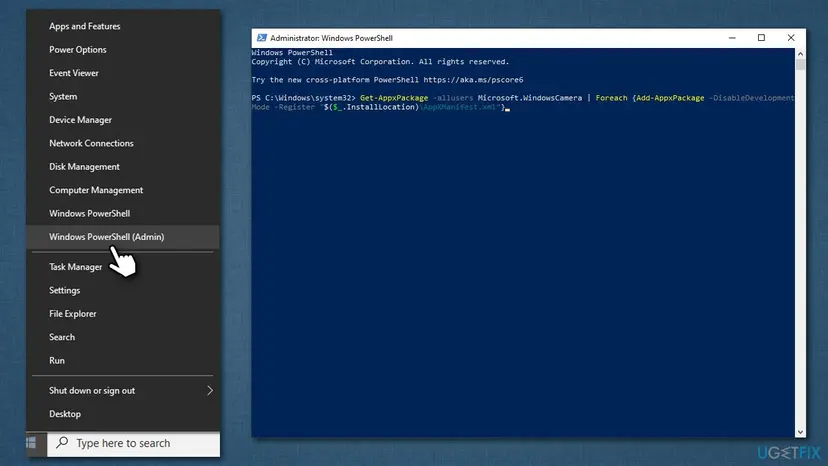828x466 pixels.
Task: Click the PowerShell scrollbar thumb
Action: [800, 64]
